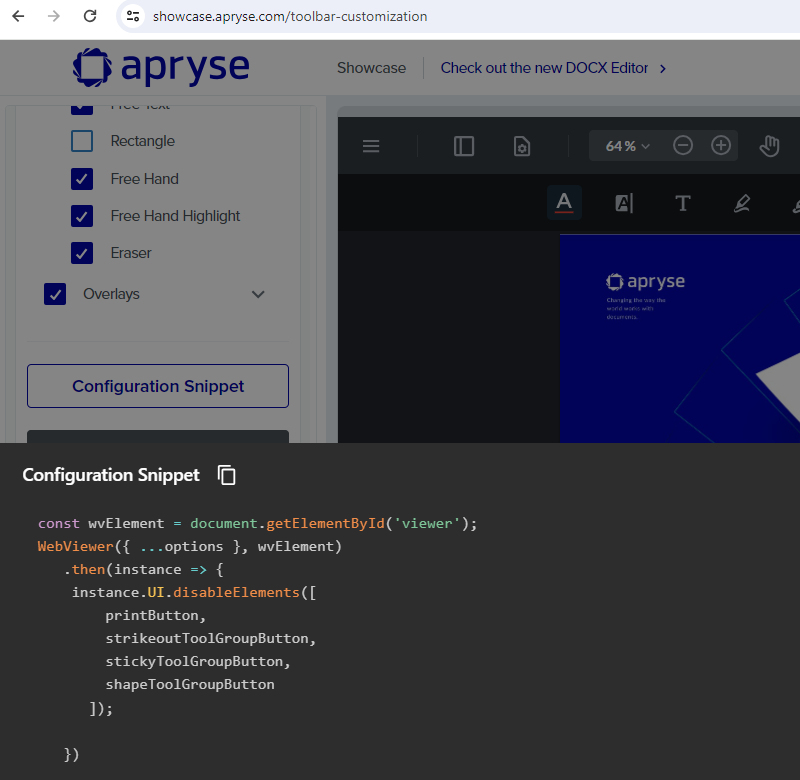Image resolution: width=800 pixels, height=780 pixels.
Task: Zoom out using the minus icon
Action: point(683,146)
